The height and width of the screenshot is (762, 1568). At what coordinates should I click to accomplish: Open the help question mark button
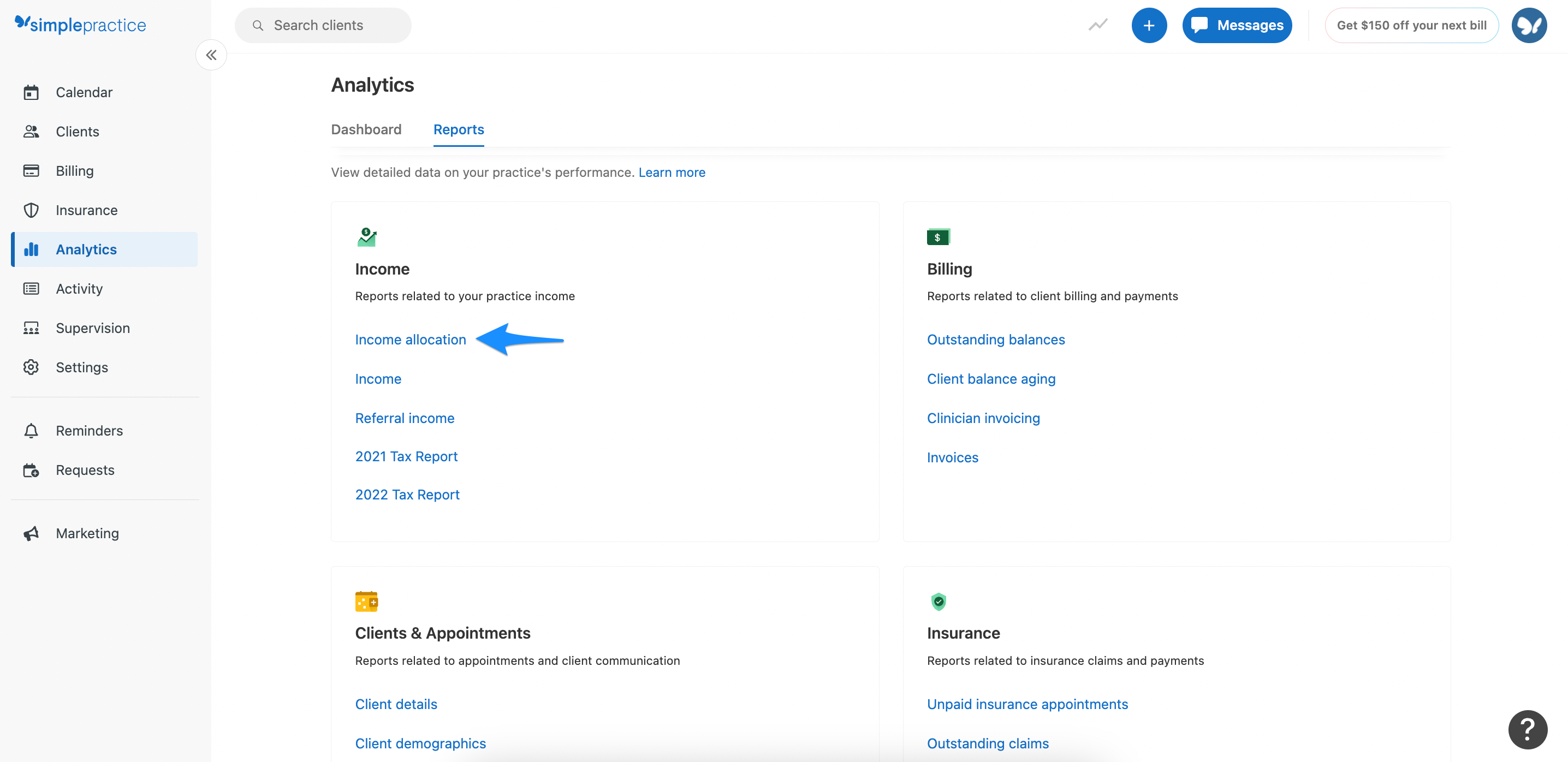[x=1527, y=729]
